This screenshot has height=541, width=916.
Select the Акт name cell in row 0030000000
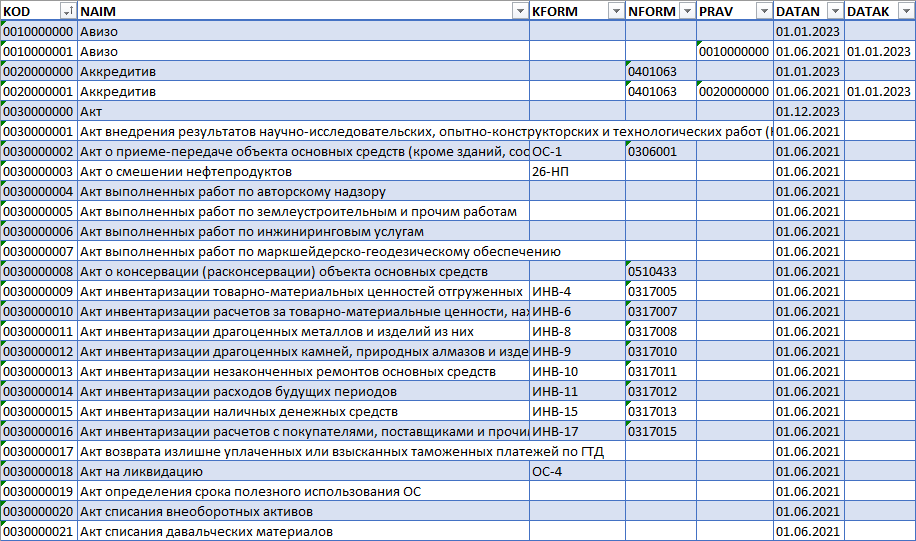(303, 112)
